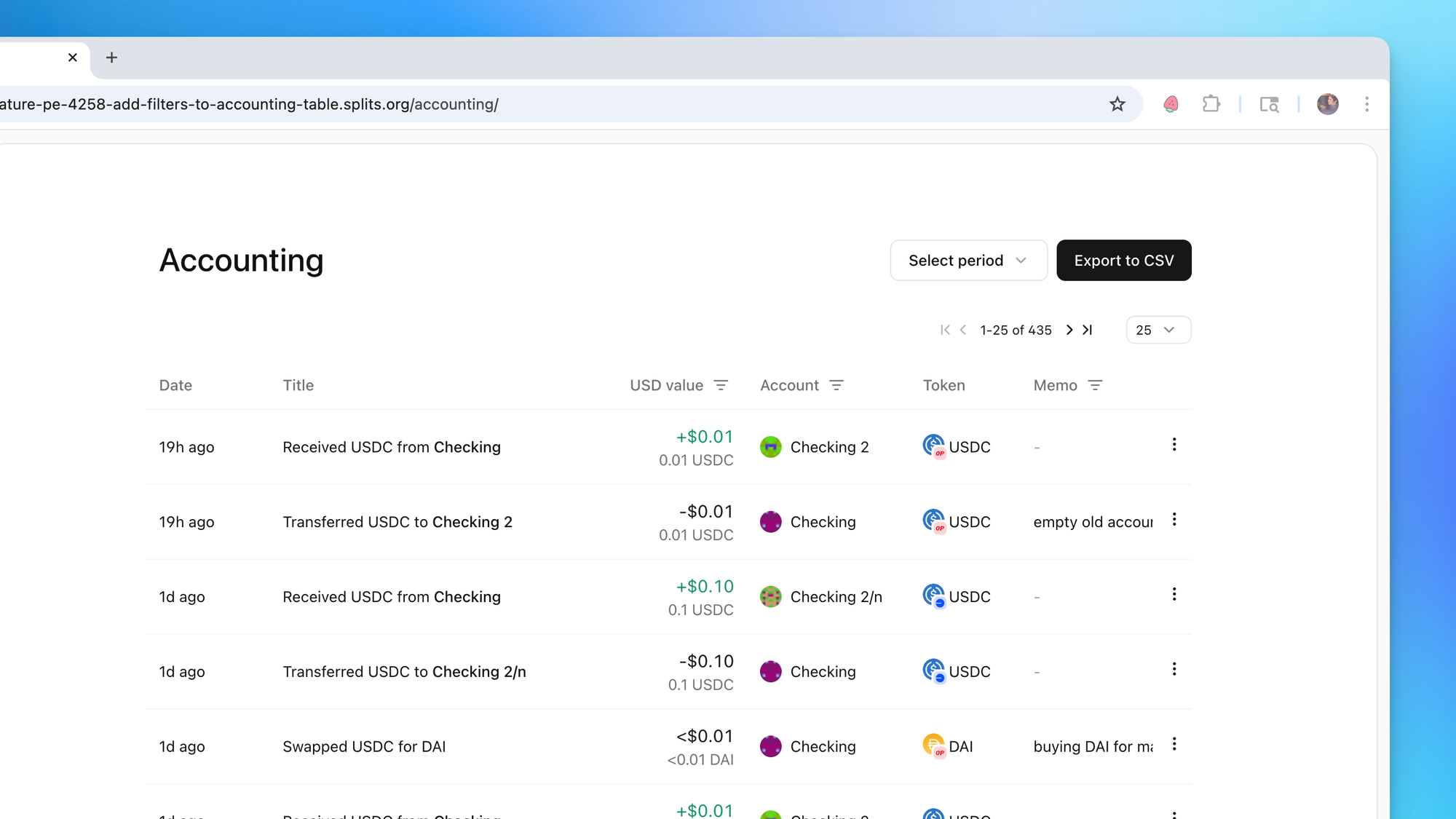Expand the Select period dropdown

[968, 261]
